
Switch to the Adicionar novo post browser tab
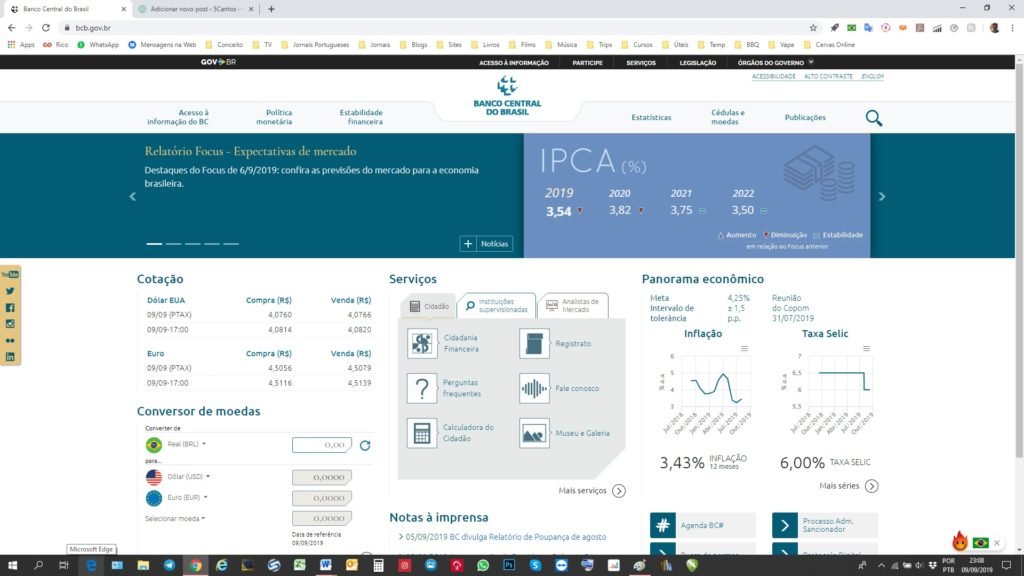(x=196, y=9)
